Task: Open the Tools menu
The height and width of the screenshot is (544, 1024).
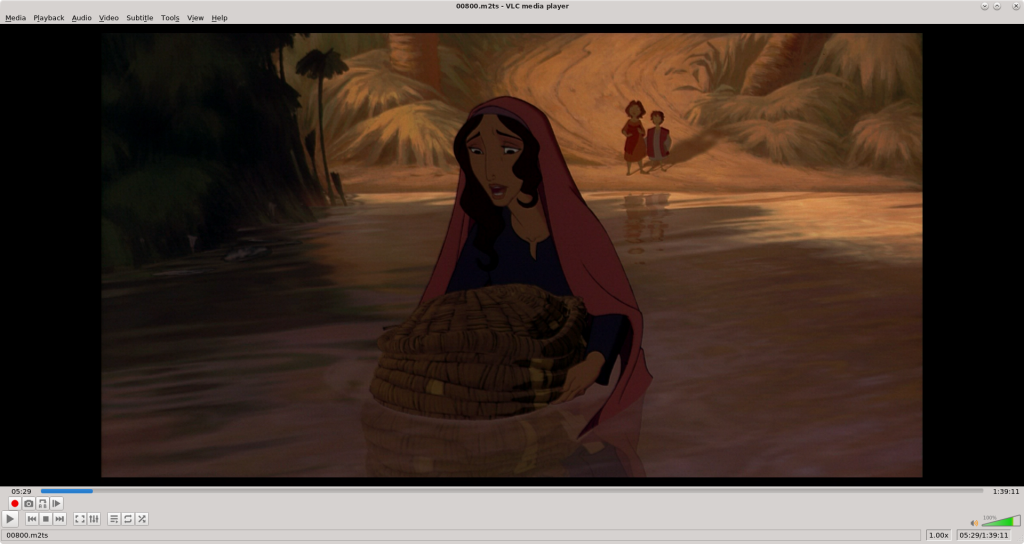Action: (170, 18)
